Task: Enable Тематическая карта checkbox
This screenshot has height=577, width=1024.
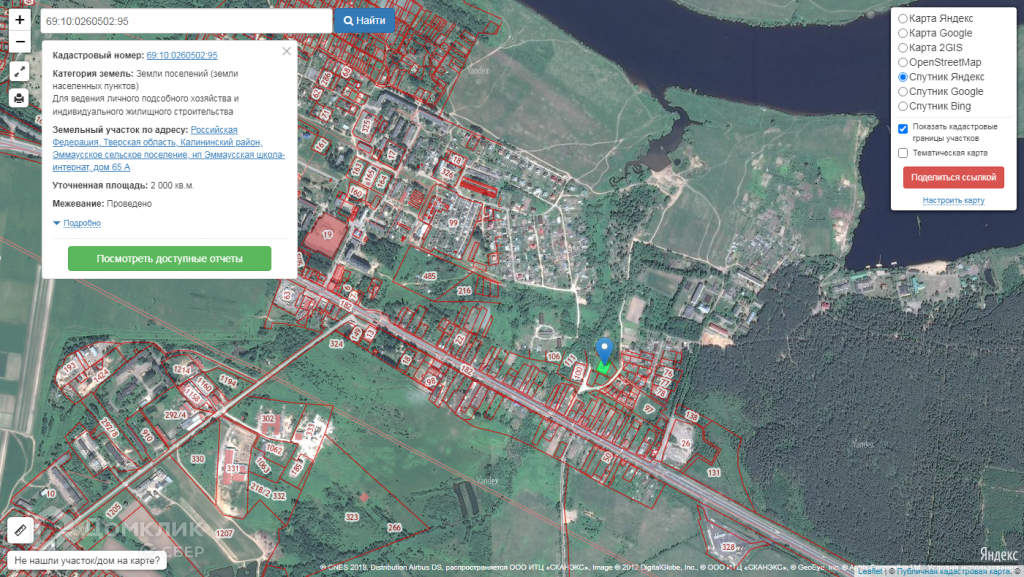Action: [x=903, y=153]
